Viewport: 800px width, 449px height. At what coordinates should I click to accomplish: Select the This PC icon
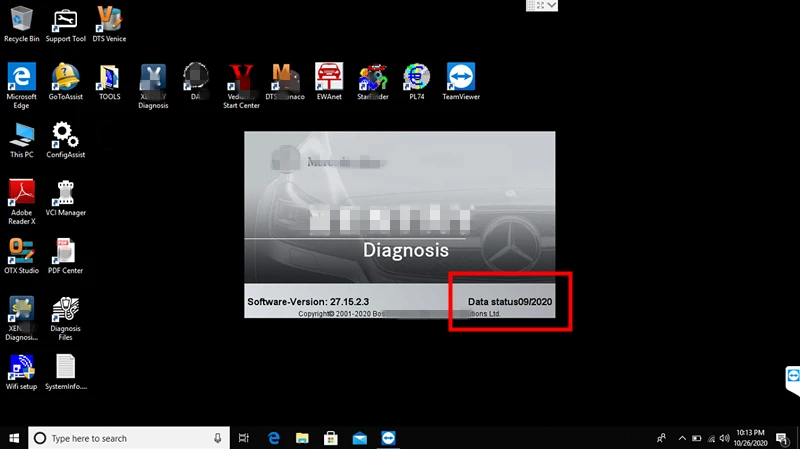(21, 139)
